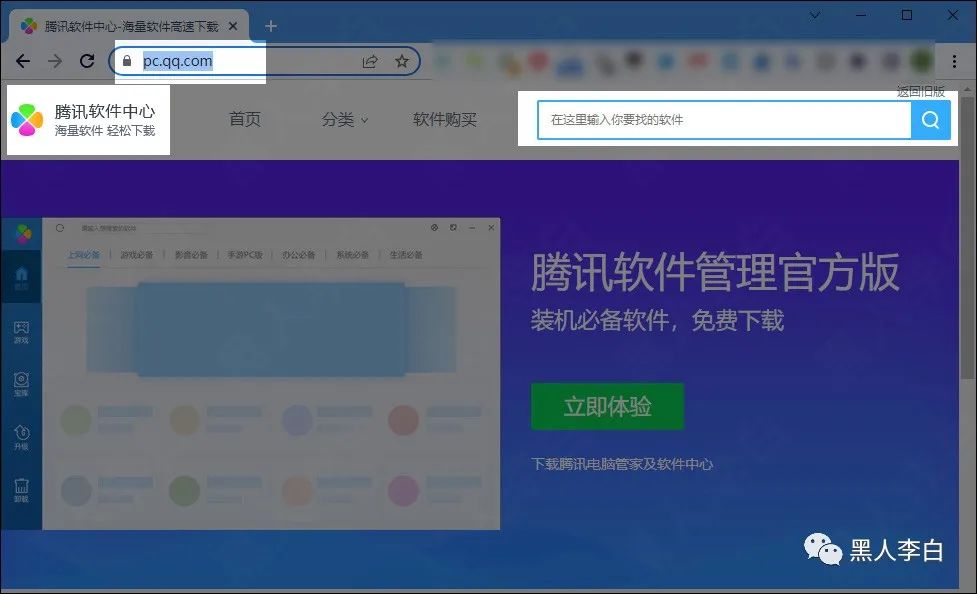The height and width of the screenshot is (594, 977).
Task: Expand the 分类 category dropdown
Action: click(345, 120)
